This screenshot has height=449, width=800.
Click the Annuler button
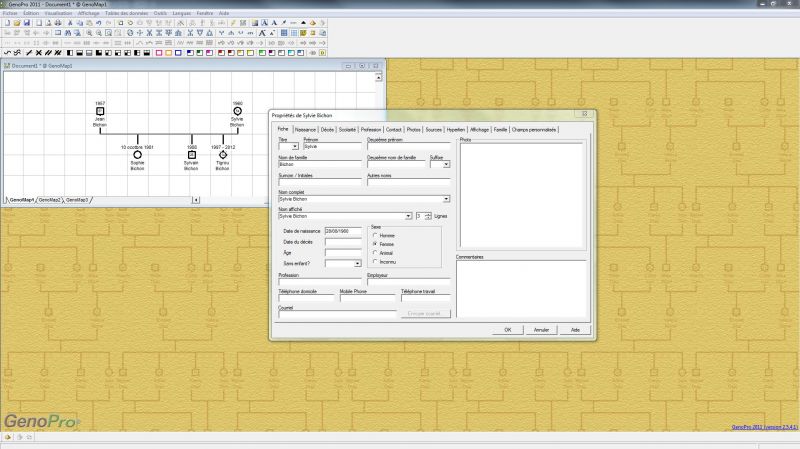coord(541,329)
